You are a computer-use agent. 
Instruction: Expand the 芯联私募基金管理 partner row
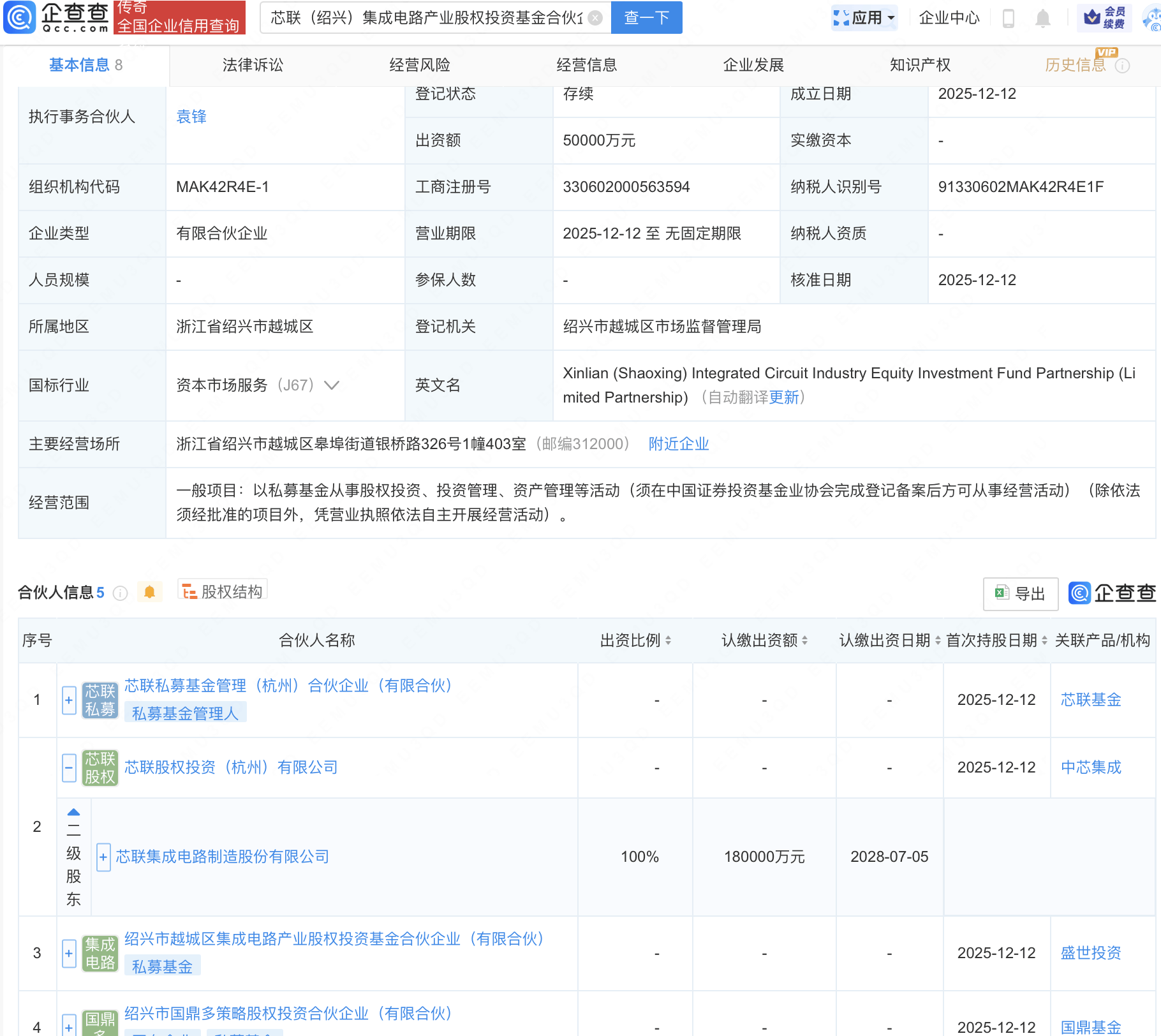tap(69, 700)
